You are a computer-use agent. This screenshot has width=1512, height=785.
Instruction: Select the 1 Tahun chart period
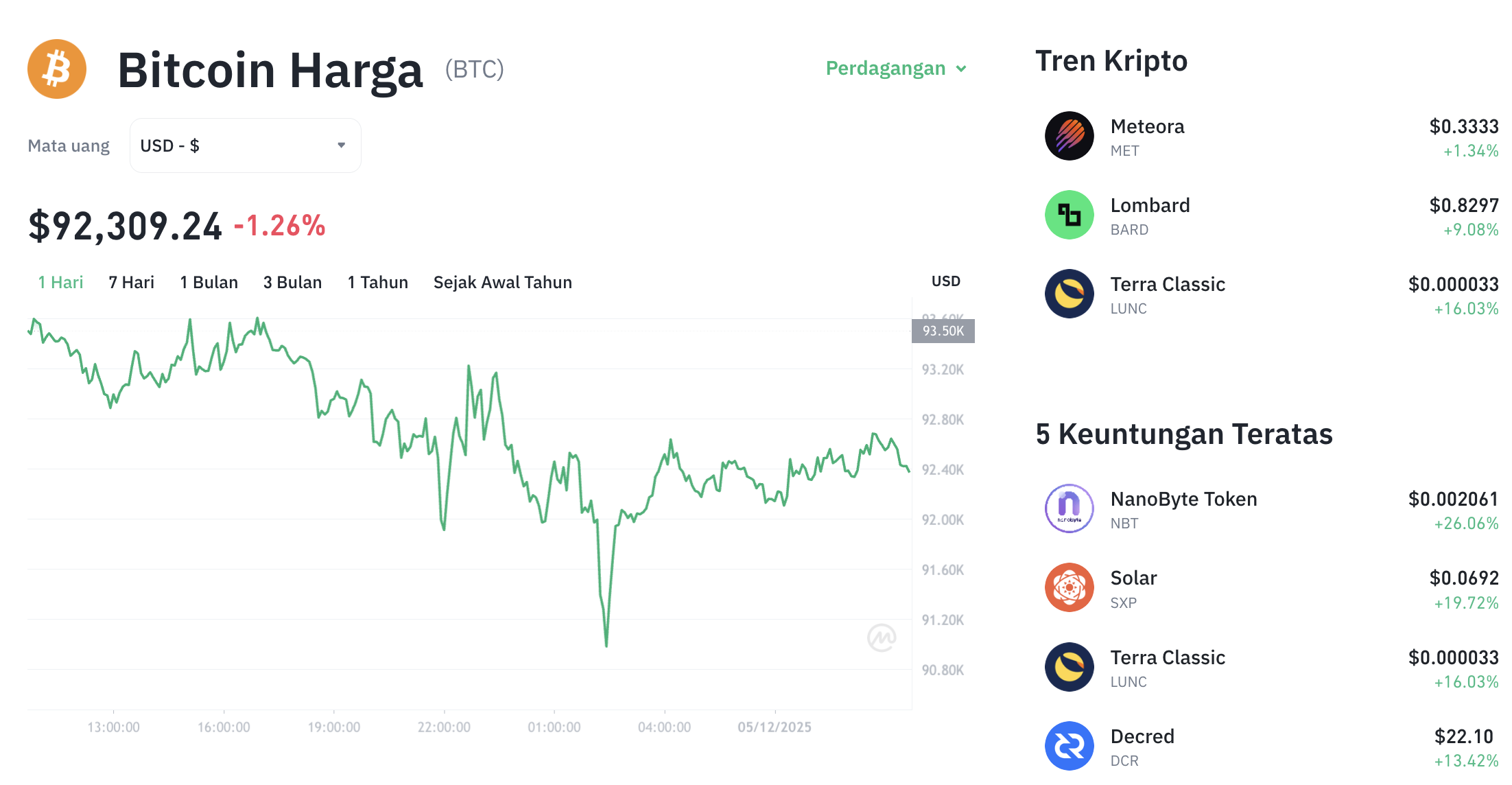point(377,282)
